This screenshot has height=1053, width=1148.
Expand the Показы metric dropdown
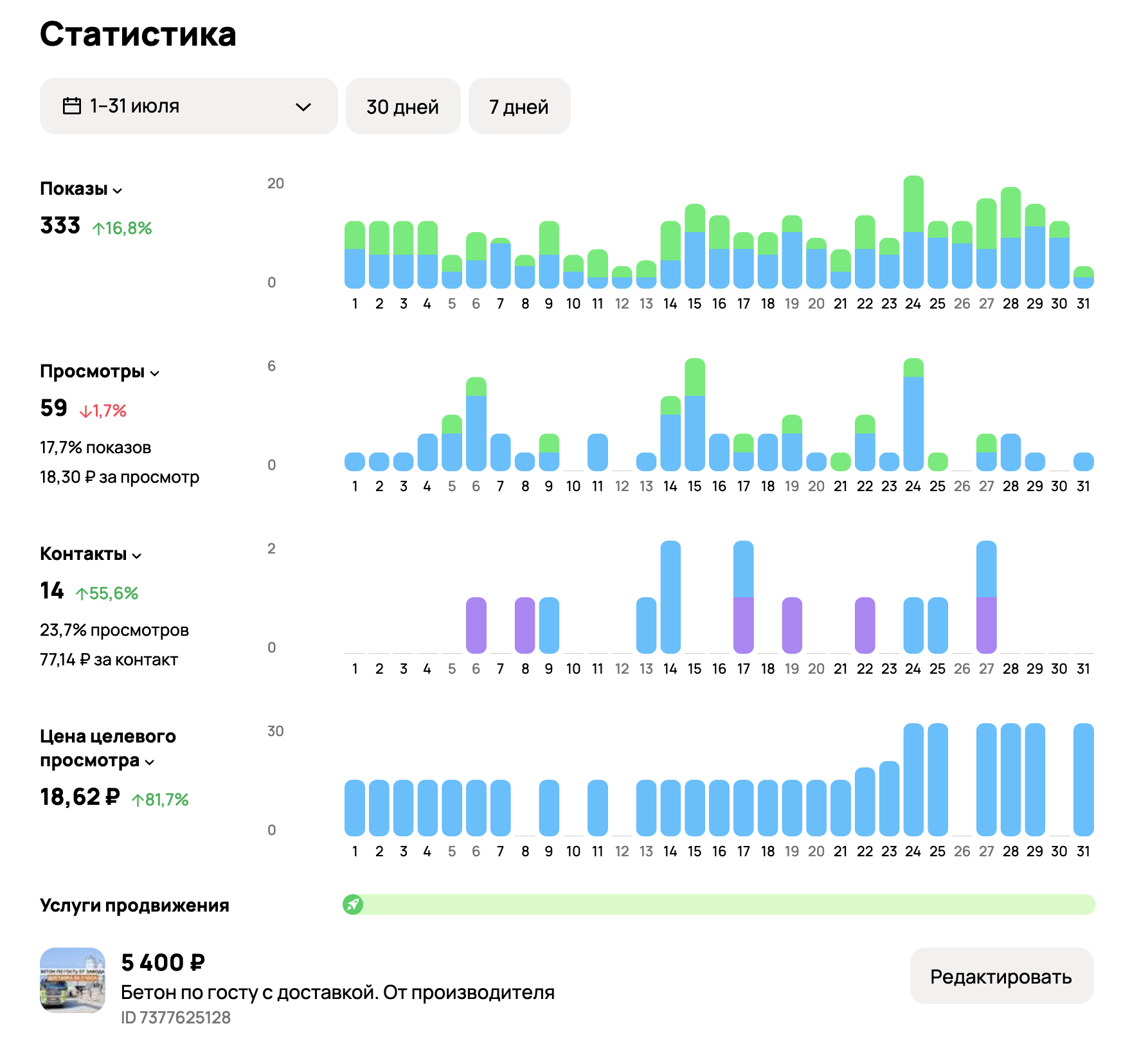(x=81, y=189)
